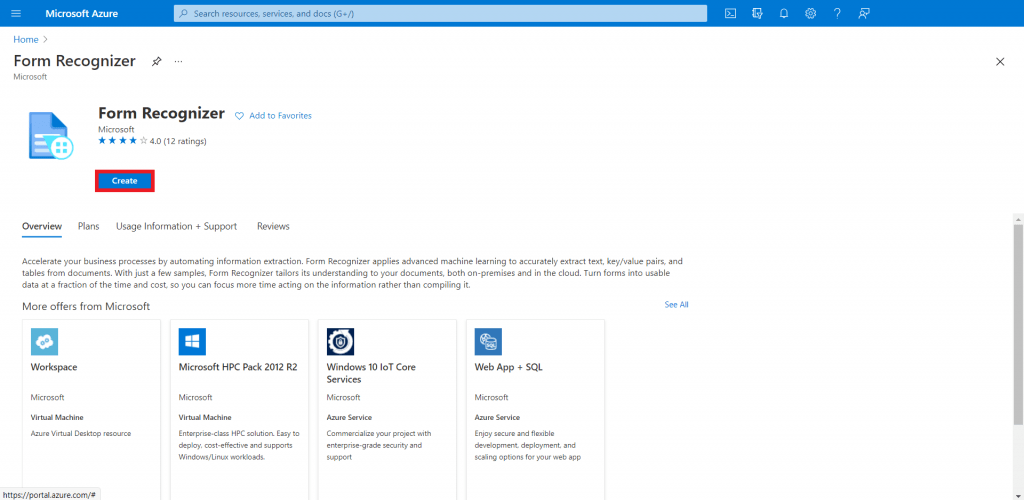The image size is (1024, 500).
Task: Open the portal hamburger menu
Action: tap(16, 13)
